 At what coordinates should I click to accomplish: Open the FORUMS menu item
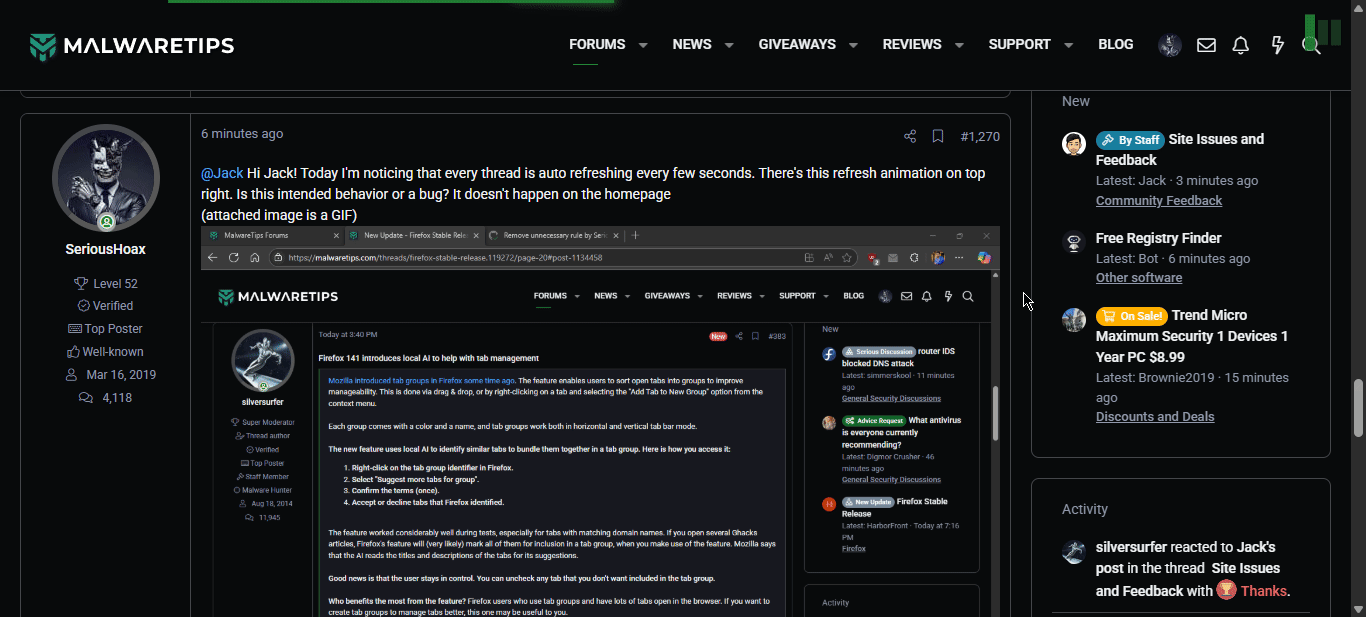pos(597,44)
